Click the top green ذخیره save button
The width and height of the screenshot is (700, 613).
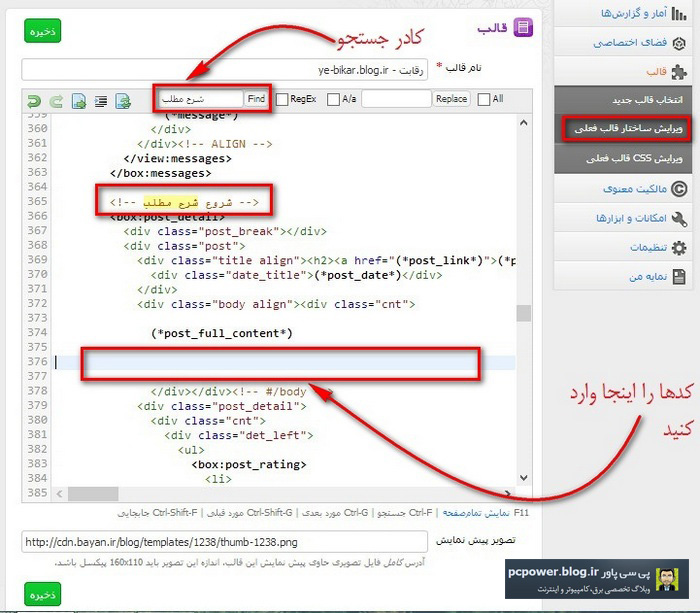(x=42, y=31)
